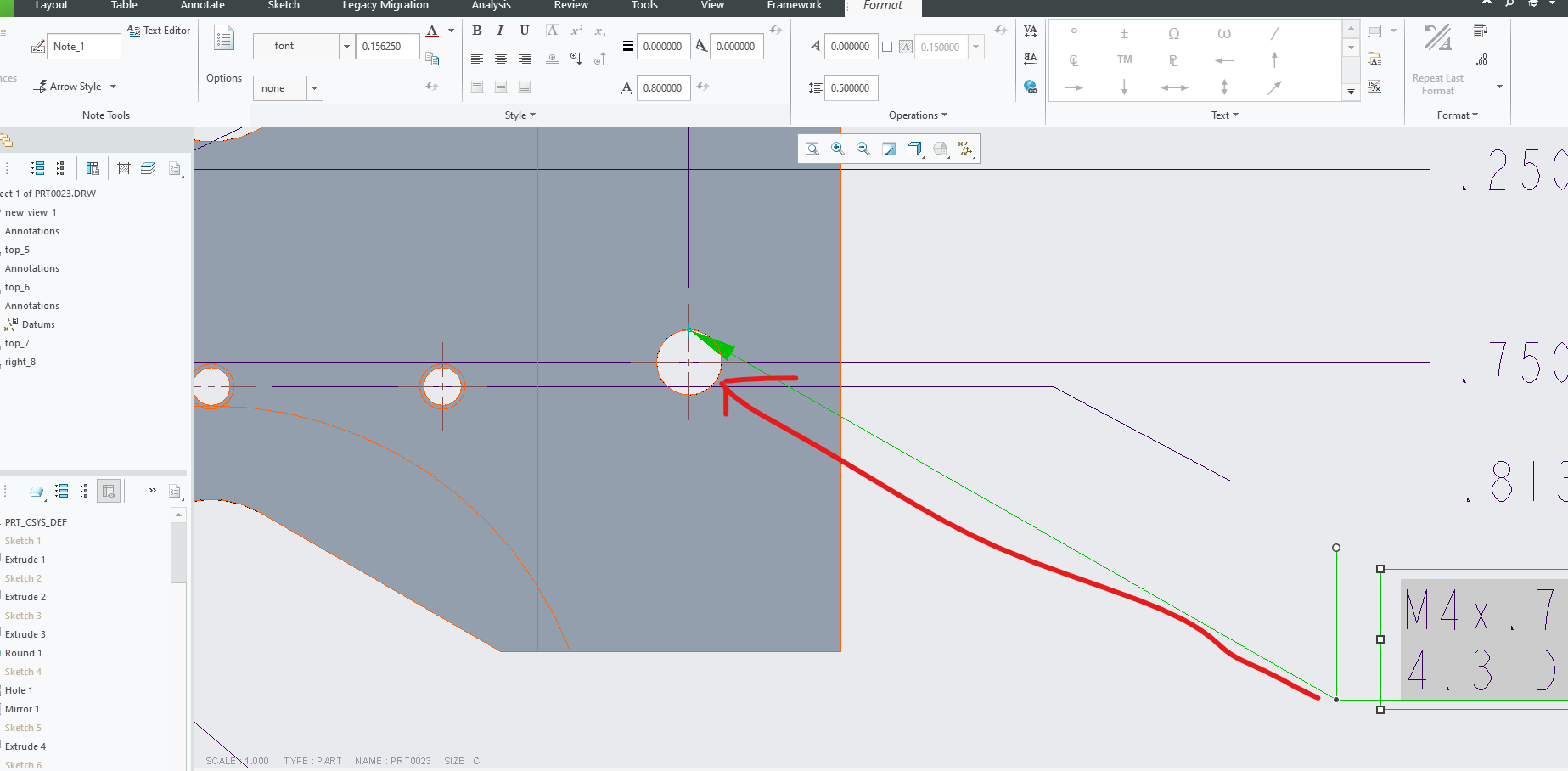Zoom in using the graphics toolbar

838,149
